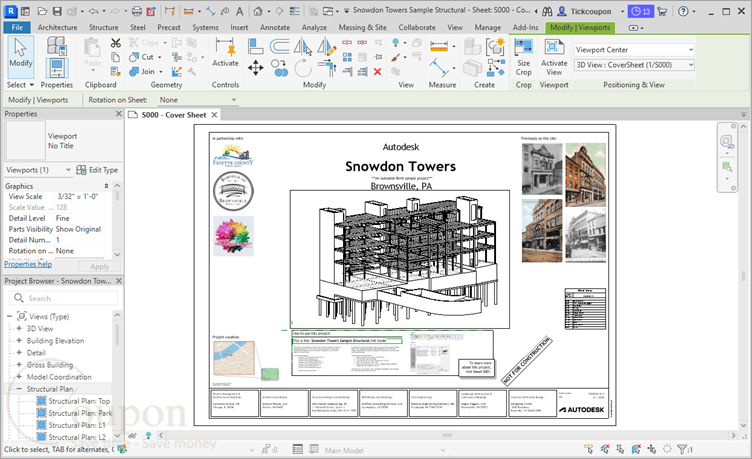
Task: Open the File menu
Action: pos(17,27)
